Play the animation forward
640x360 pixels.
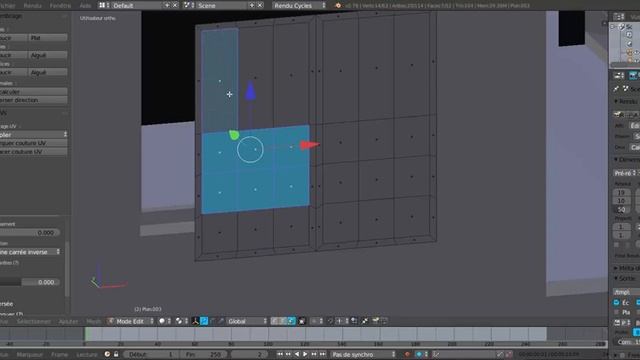click(305, 354)
